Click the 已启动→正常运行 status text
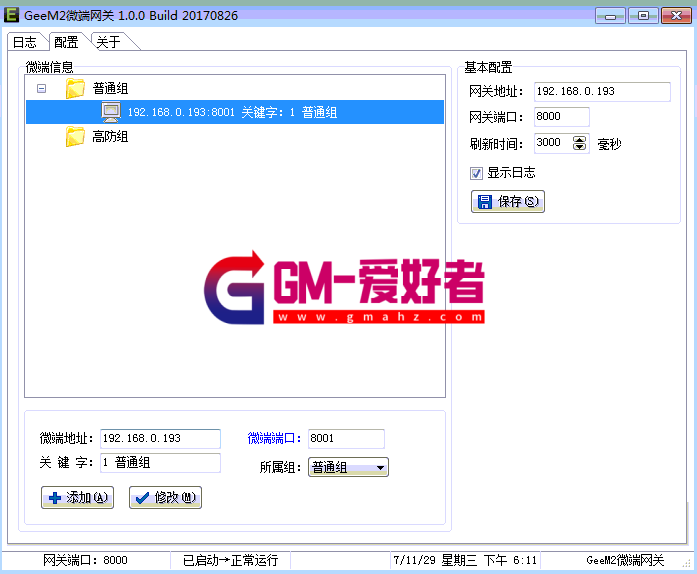Viewport: 697px width, 574px height. point(230,560)
